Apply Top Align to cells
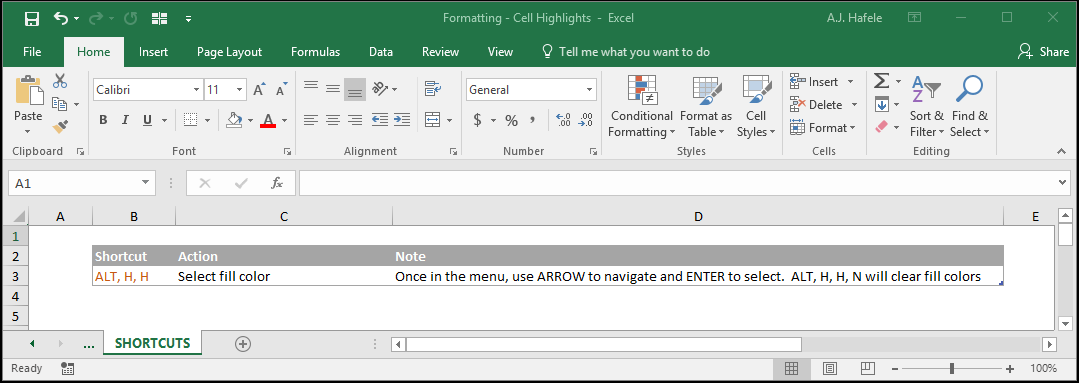 (311, 88)
